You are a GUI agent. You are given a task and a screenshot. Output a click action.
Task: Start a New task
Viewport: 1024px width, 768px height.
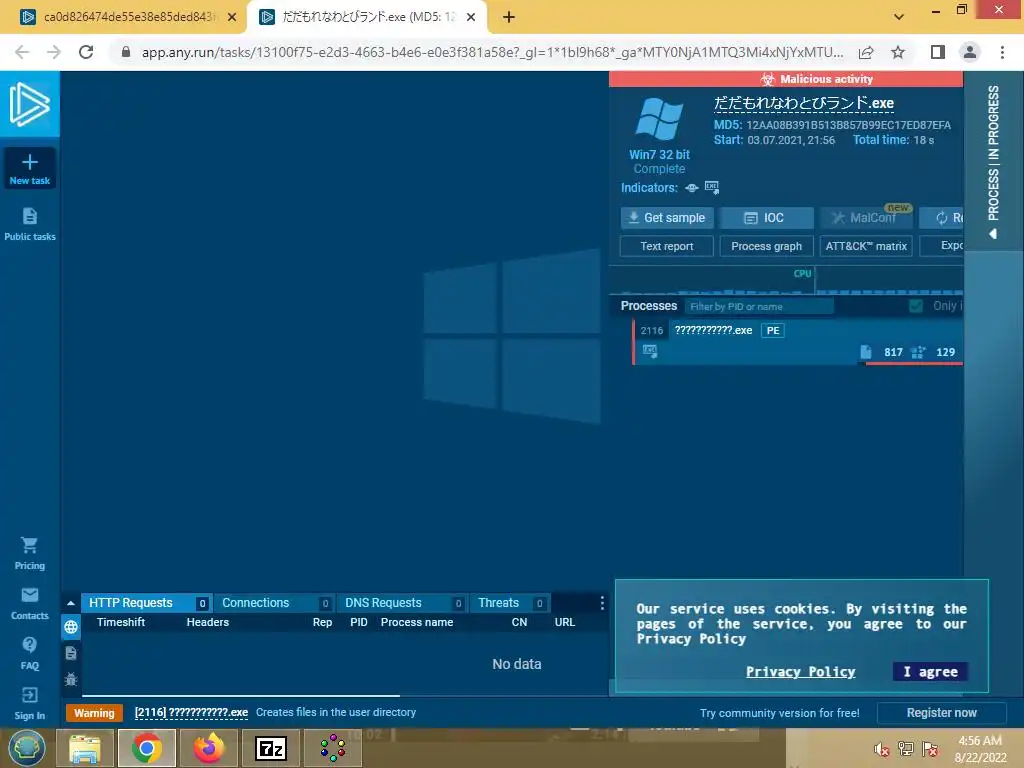coord(29,168)
